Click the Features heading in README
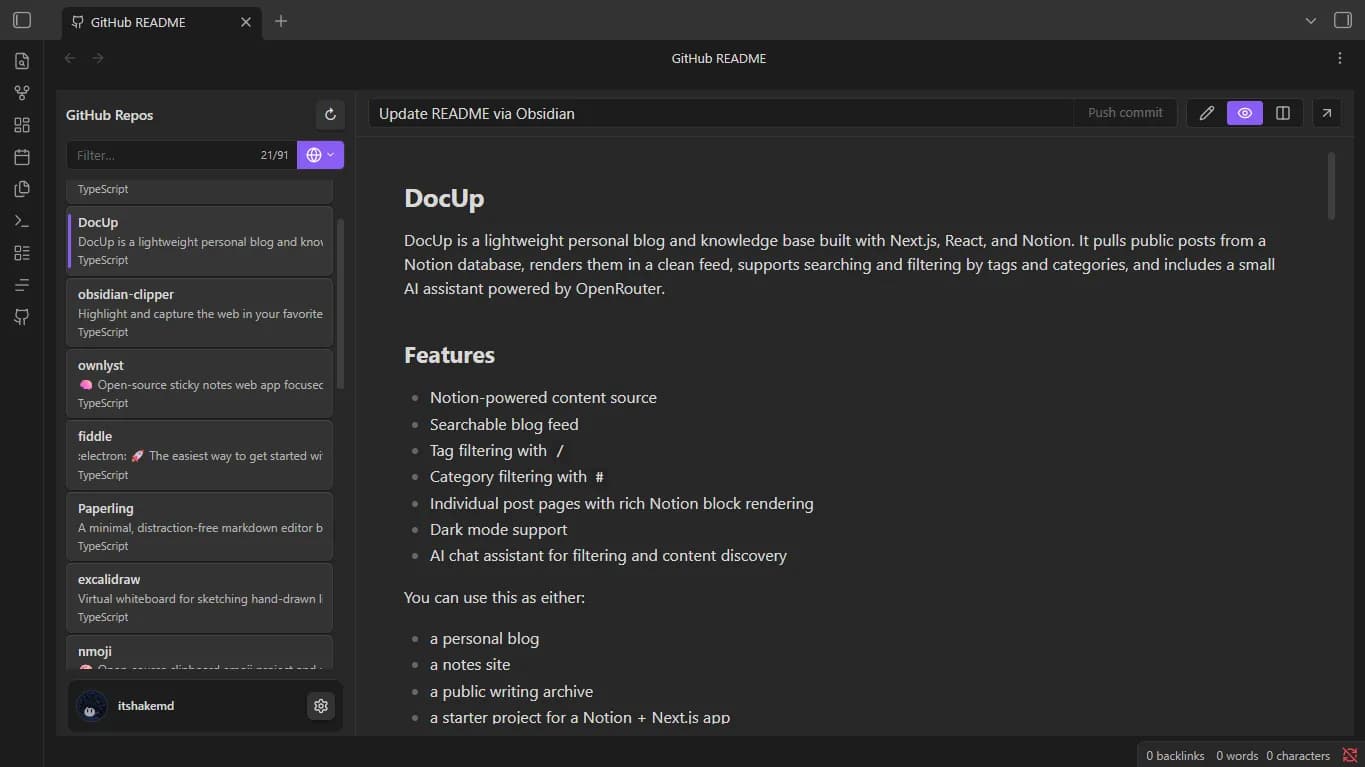 click(x=449, y=355)
